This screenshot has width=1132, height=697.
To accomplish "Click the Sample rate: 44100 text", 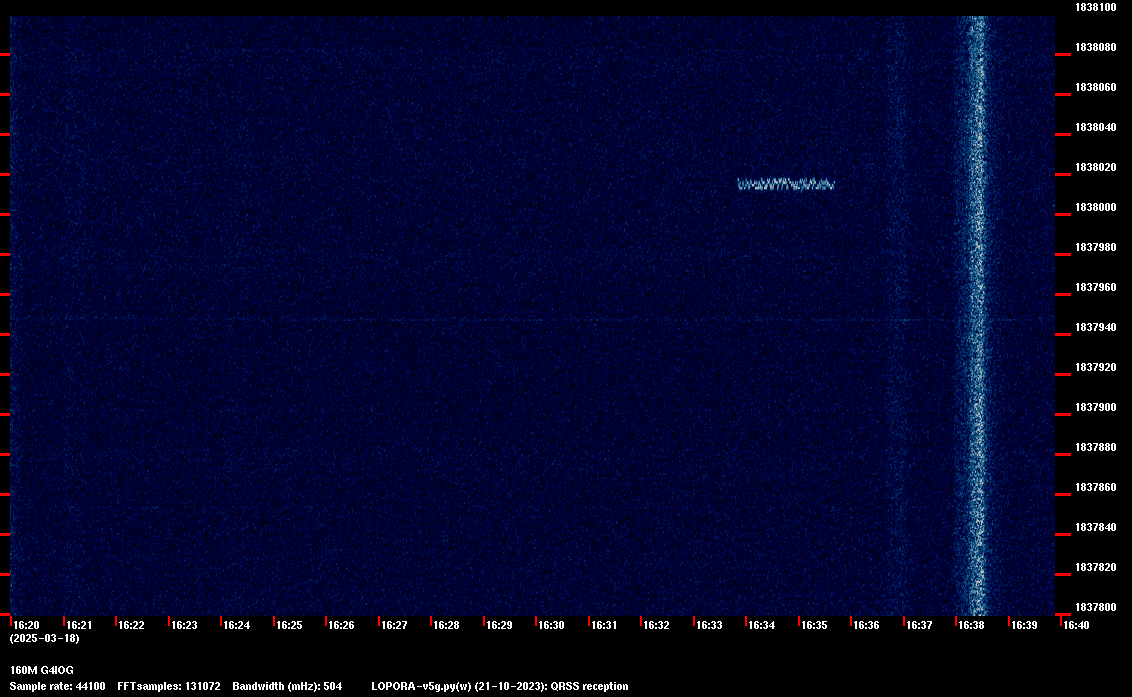I will [57, 686].
